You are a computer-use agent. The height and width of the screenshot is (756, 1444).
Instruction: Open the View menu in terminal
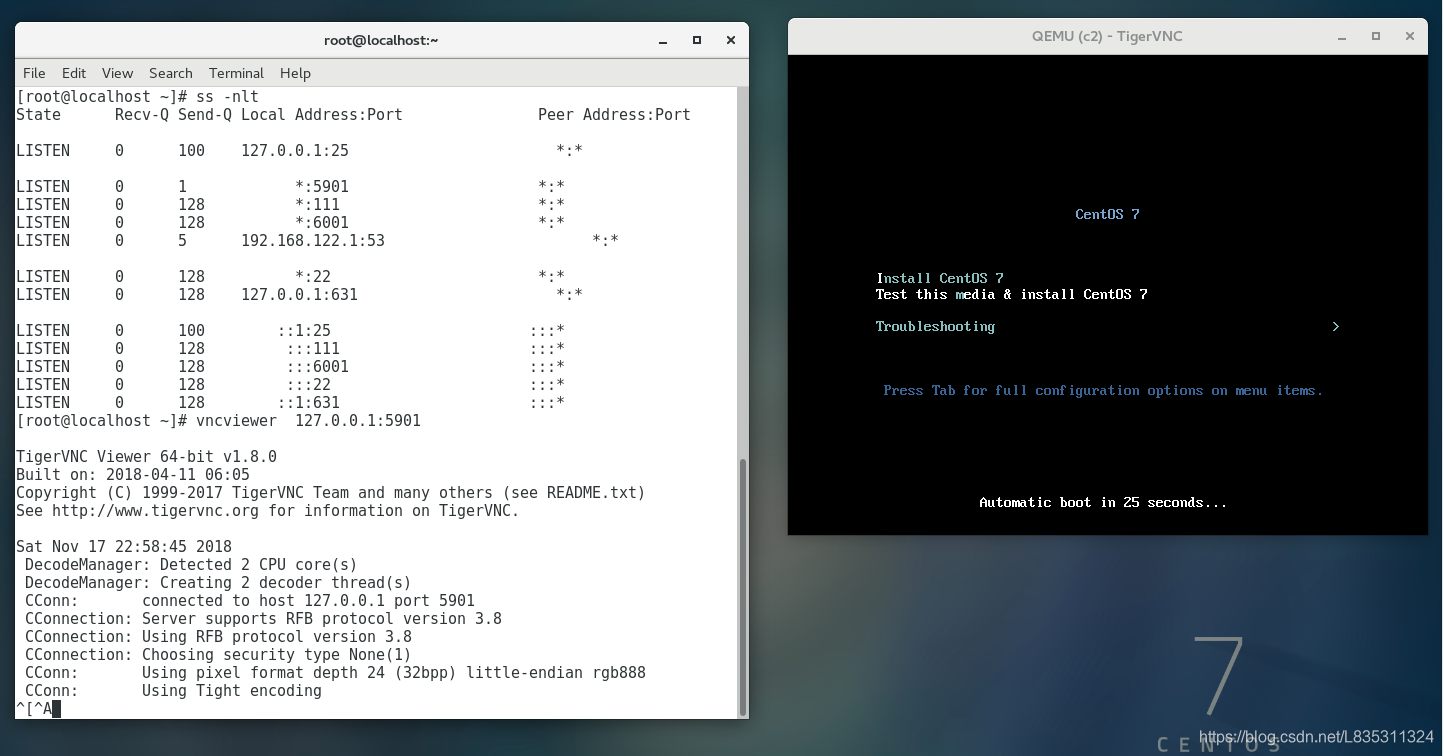coord(117,73)
